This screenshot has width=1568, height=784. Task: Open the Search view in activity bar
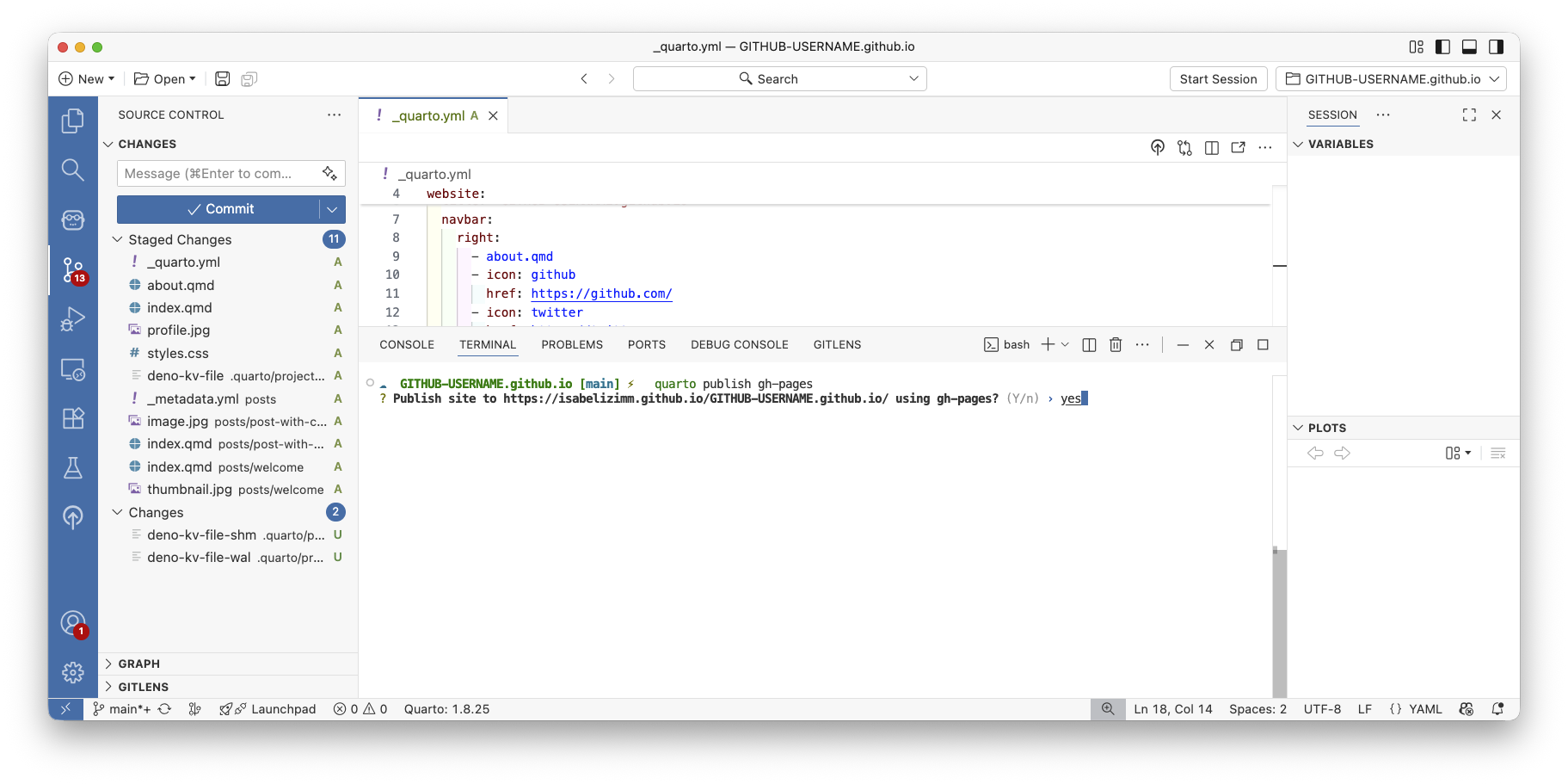coord(73,170)
